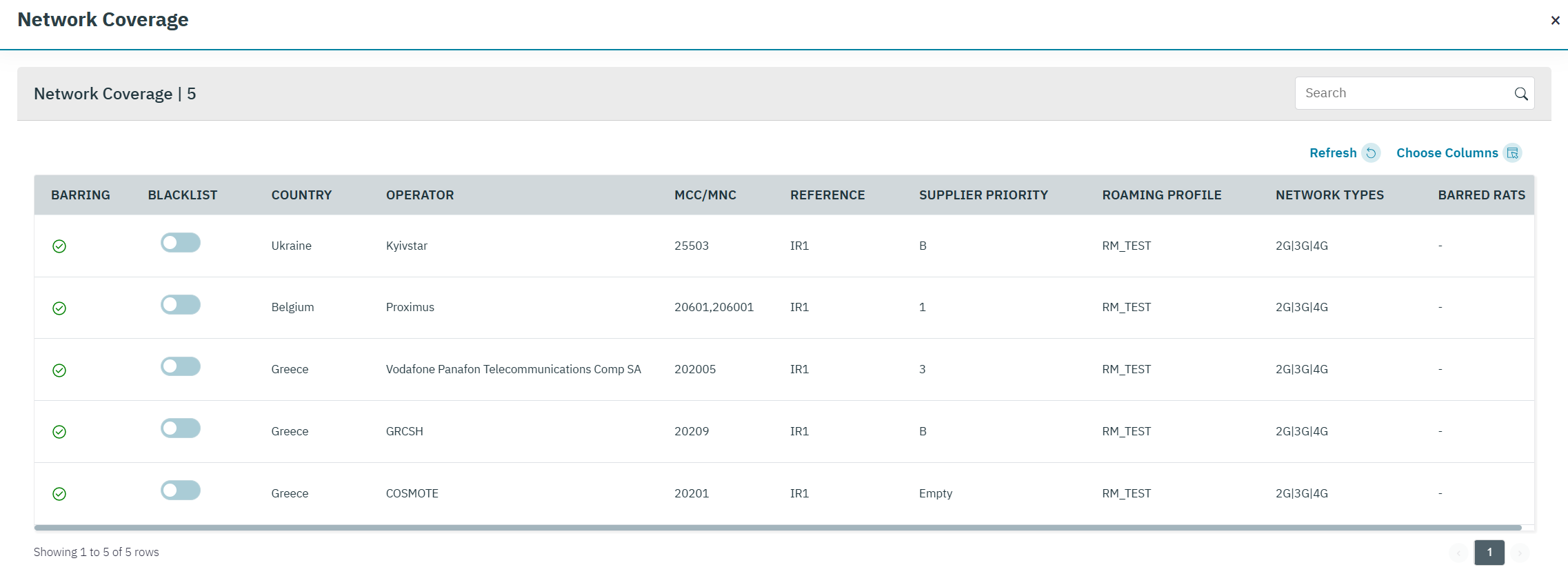Switch on blacklist for GRCSH operator

click(x=181, y=428)
